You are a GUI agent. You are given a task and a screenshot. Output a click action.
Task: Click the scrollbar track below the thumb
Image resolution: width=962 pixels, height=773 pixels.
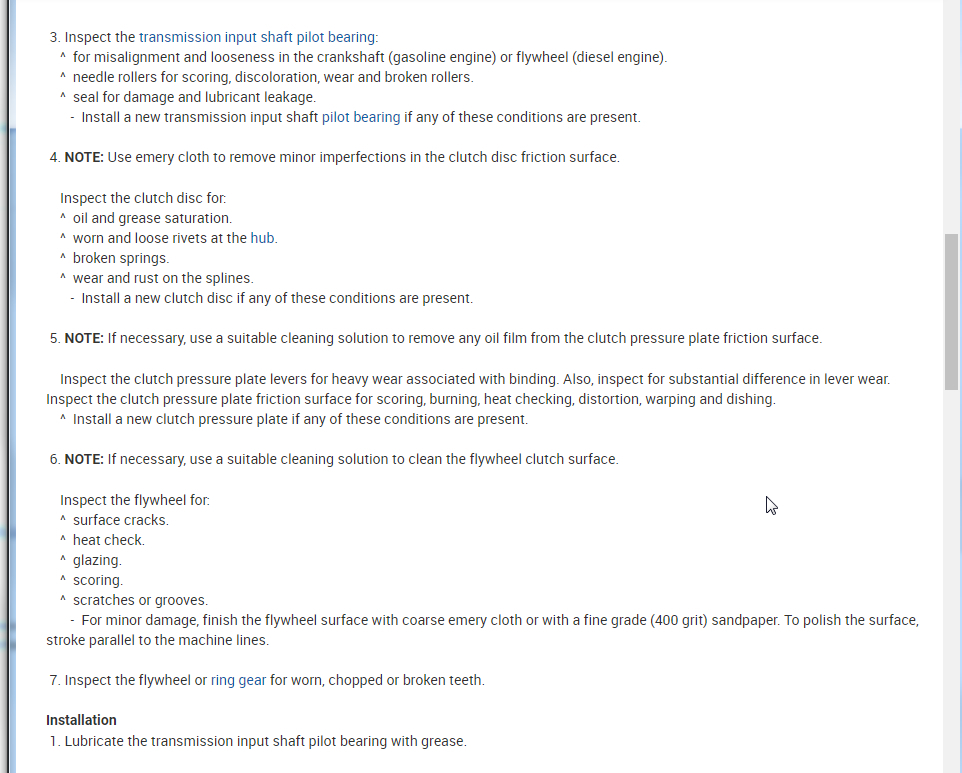[951, 580]
